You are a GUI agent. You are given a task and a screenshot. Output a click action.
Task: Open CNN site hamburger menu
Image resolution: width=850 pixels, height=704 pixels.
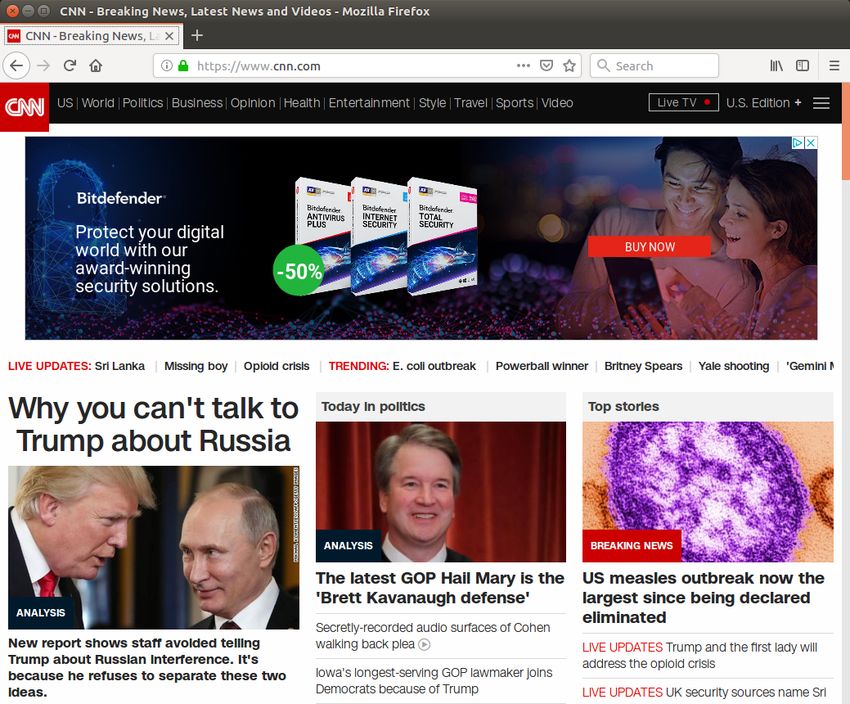(x=821, y=103)
